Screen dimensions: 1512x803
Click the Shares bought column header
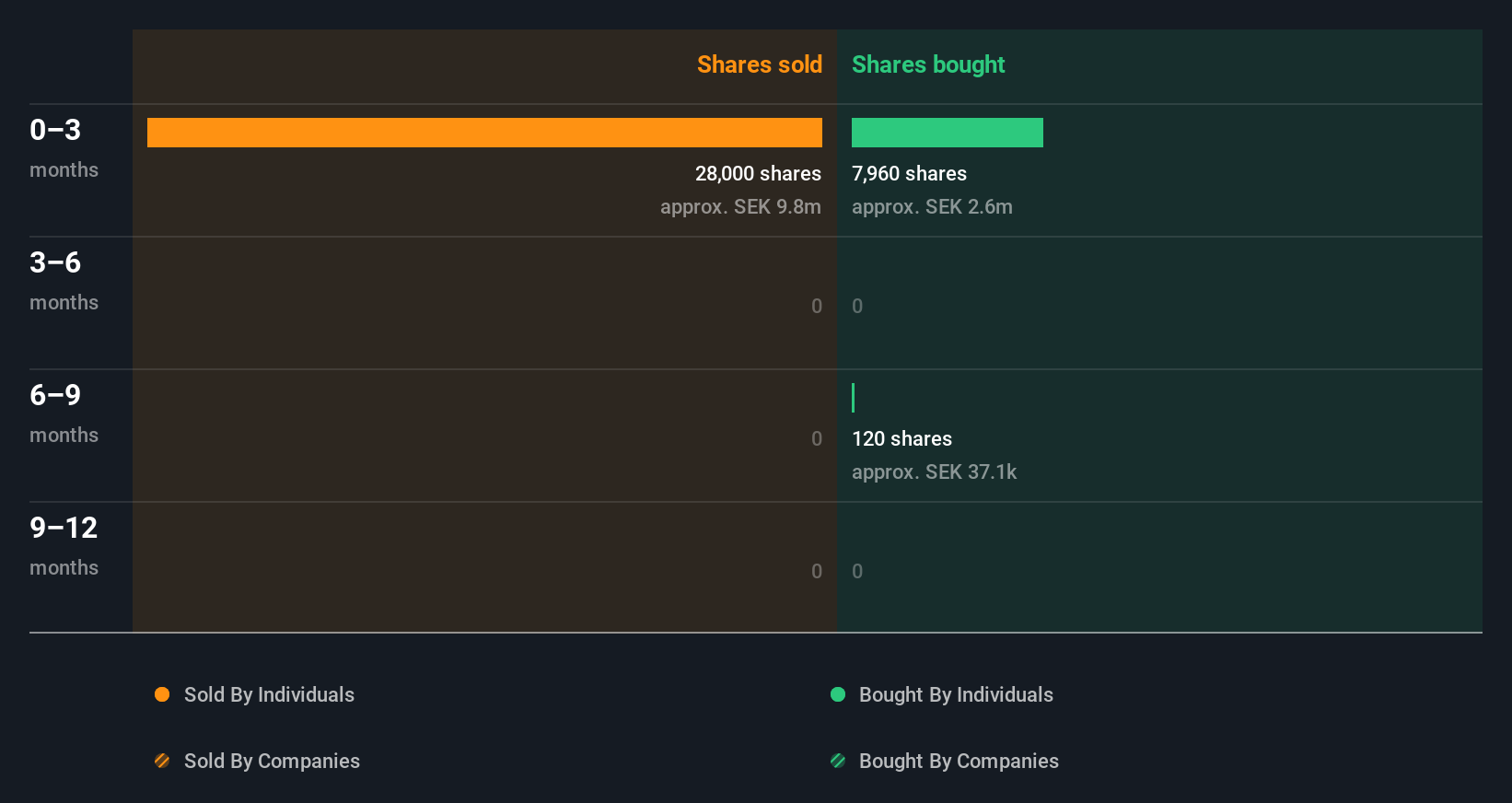click(928, 64)
